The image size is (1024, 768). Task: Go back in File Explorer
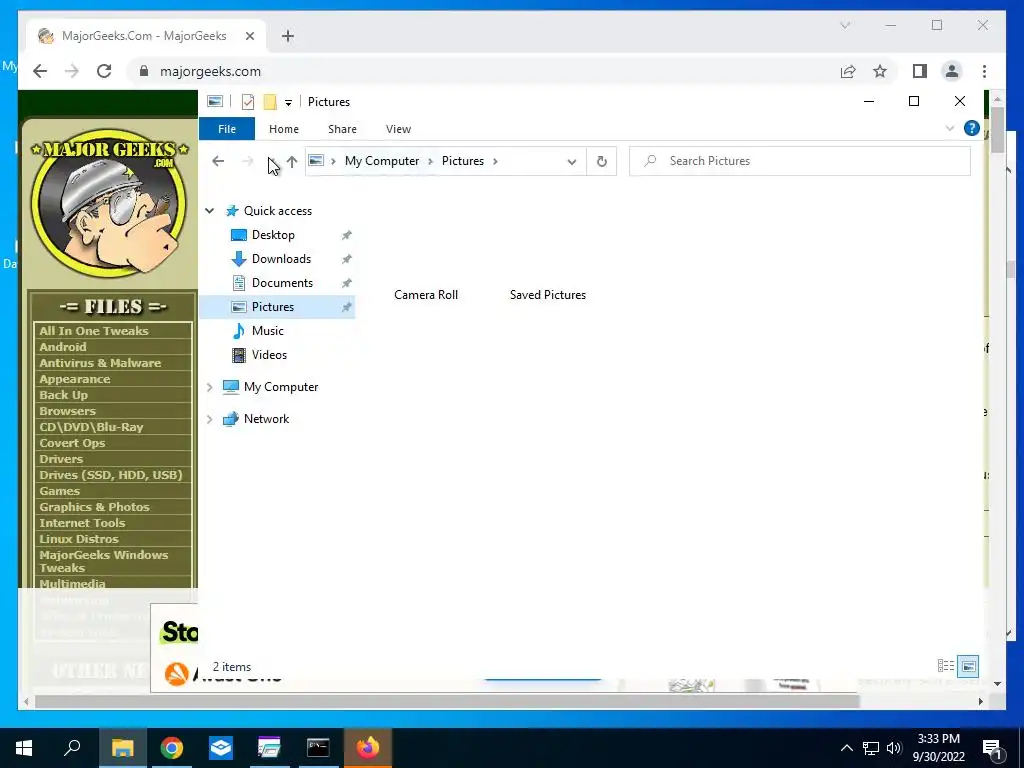pos(218,161)
